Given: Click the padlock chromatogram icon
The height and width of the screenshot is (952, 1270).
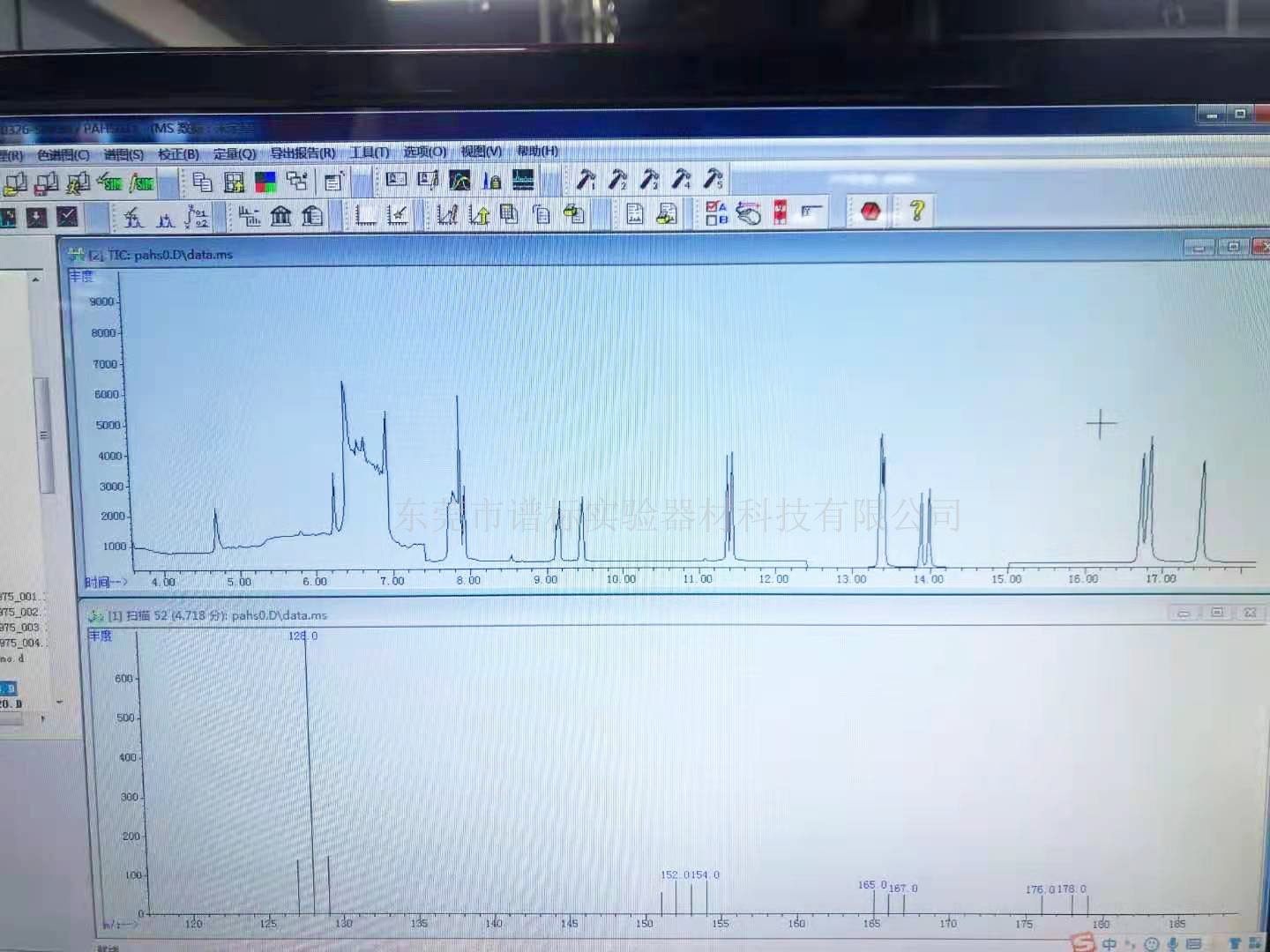Looking at the screenshot, I should (492, 181).
